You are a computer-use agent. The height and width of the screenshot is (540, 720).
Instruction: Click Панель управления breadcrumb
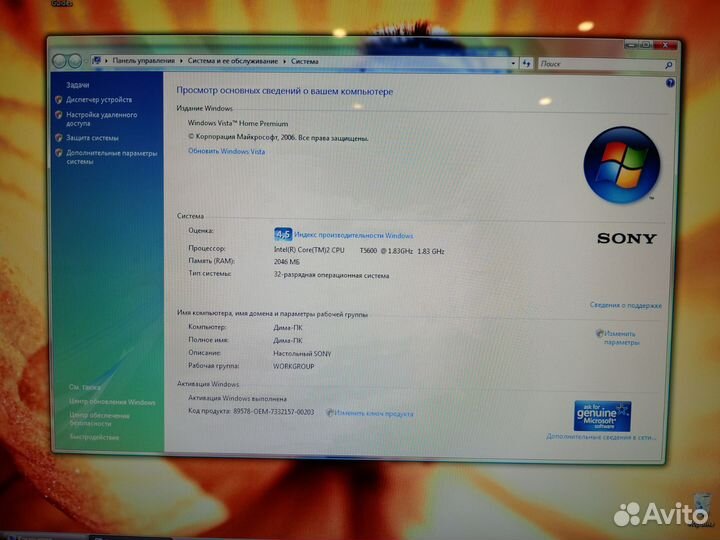[x=144, y=60]
